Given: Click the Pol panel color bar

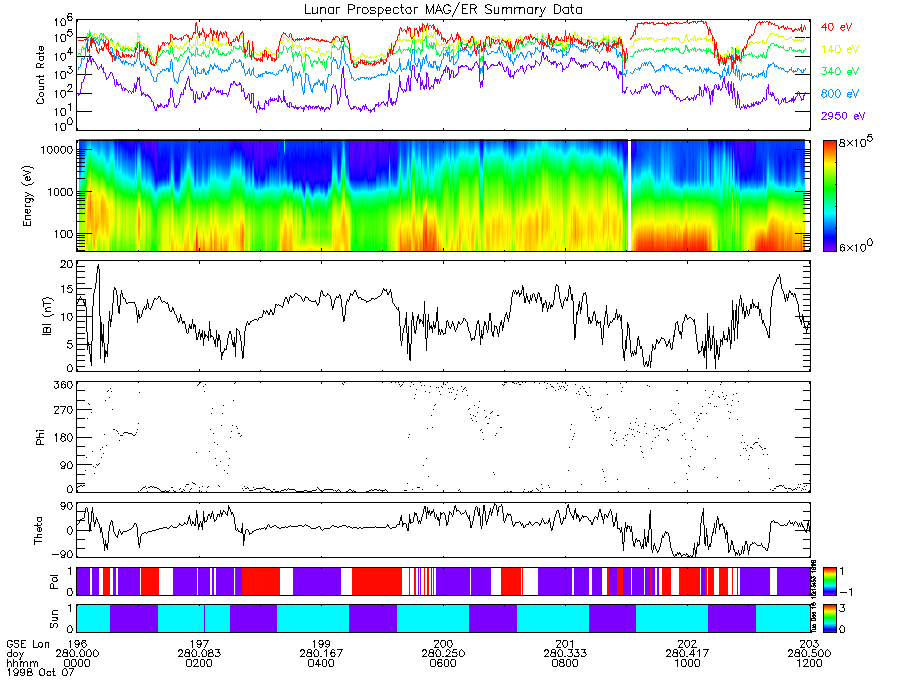Looking at the screenshot, I should [x=830, y=582].
